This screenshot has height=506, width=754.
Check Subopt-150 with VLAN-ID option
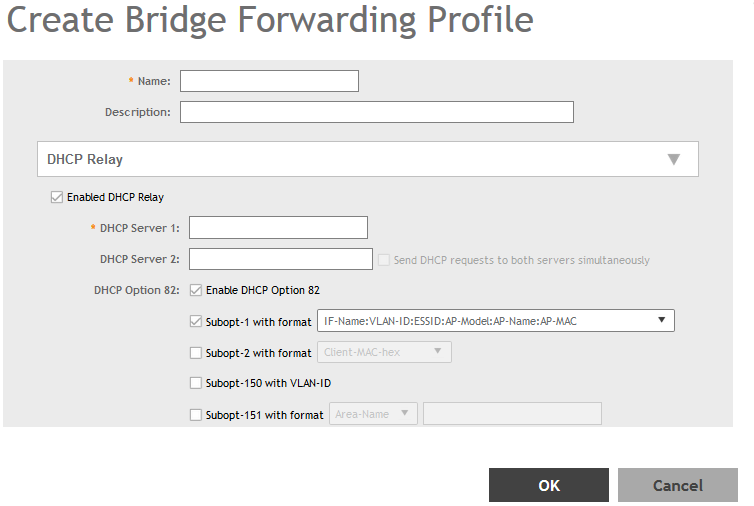(x=195, y=382)
